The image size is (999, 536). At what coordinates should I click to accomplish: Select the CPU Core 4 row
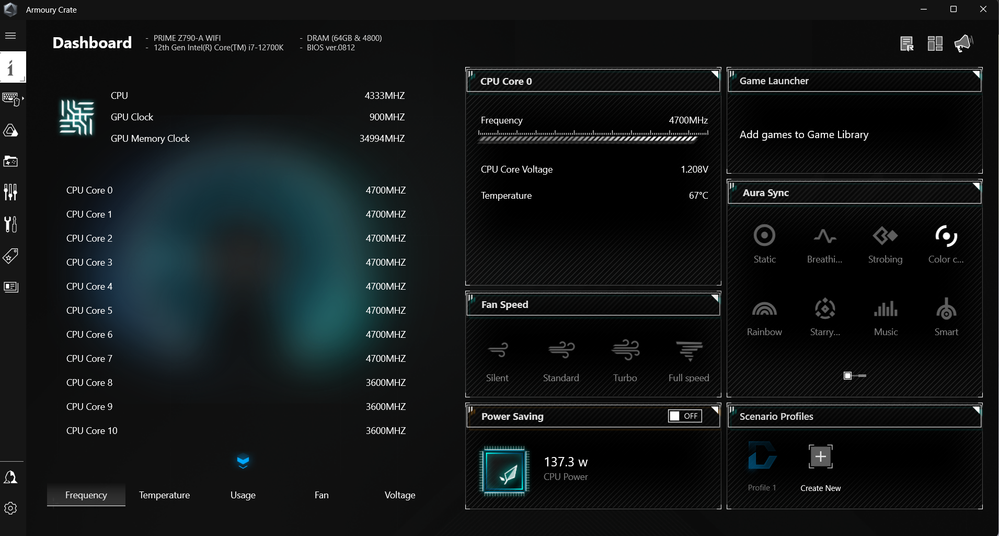236,287
